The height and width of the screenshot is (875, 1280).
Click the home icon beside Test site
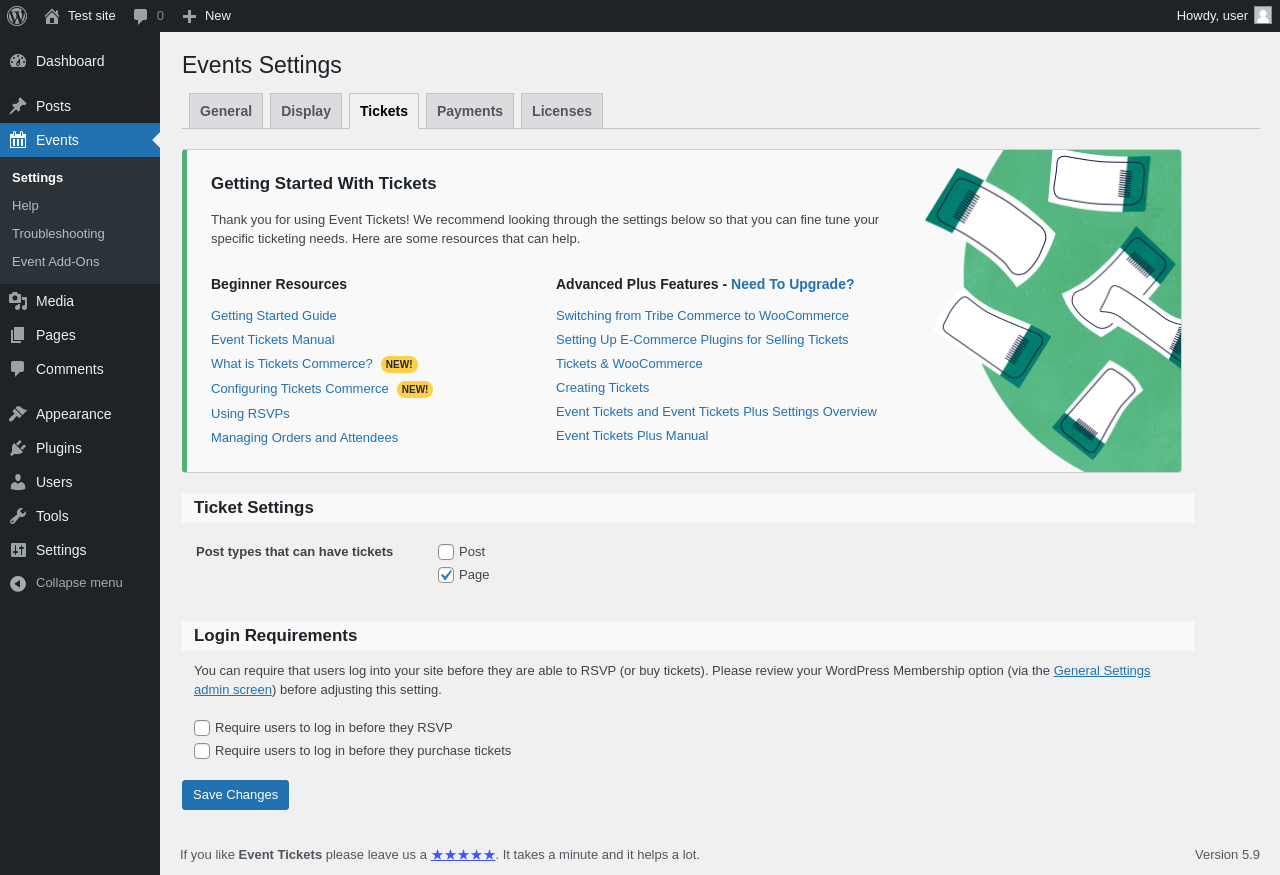[52, 16]
